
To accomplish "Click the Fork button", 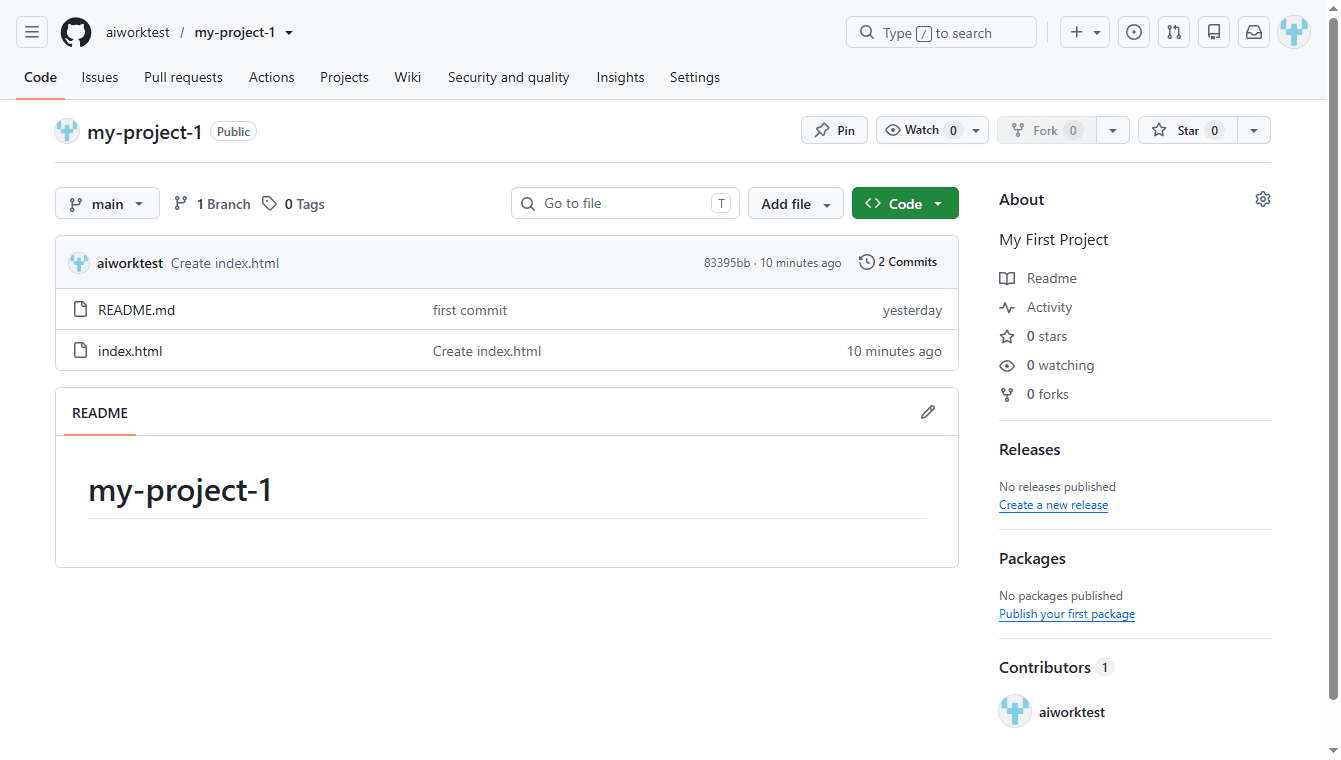I will click(x=1046, y=130).
